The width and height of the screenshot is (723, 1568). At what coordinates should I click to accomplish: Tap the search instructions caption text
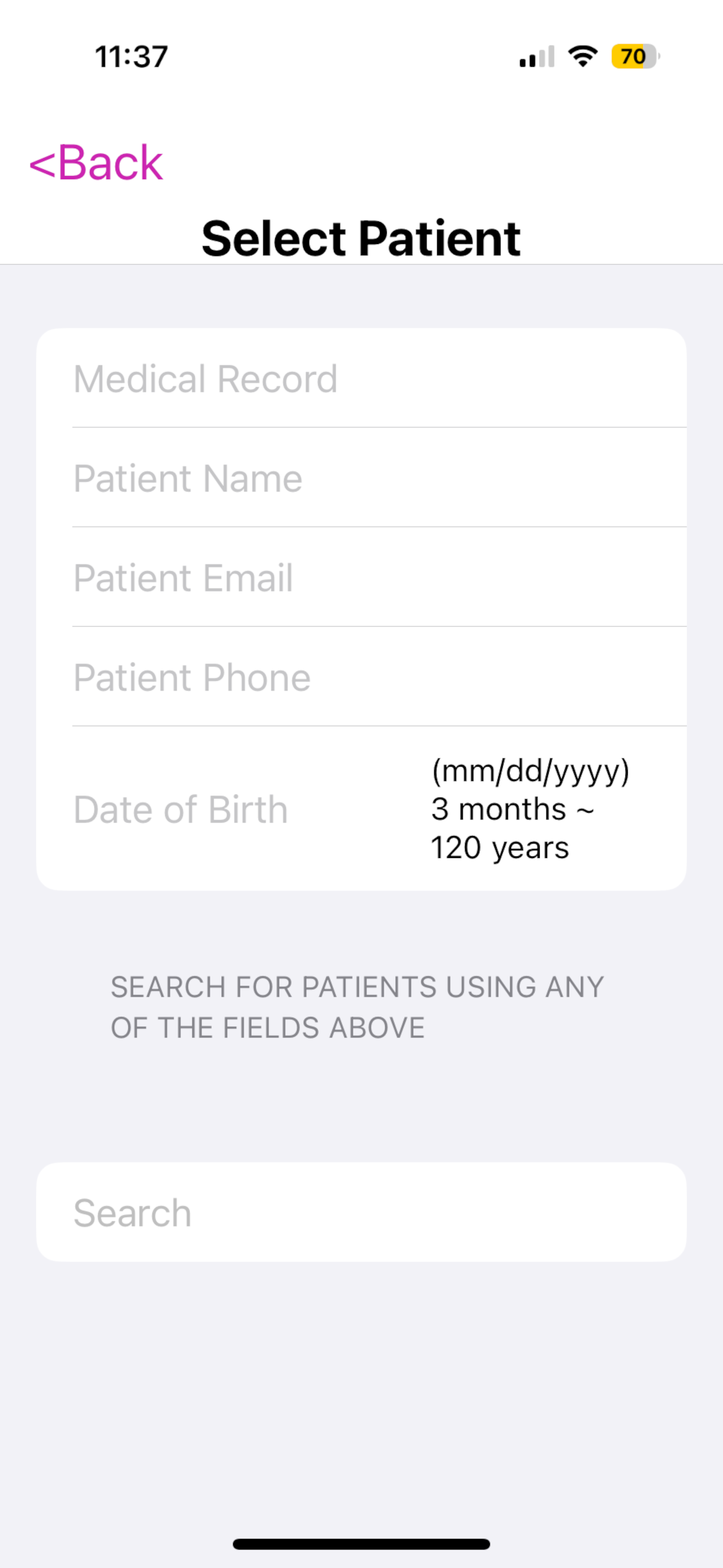coord(357,1007)
